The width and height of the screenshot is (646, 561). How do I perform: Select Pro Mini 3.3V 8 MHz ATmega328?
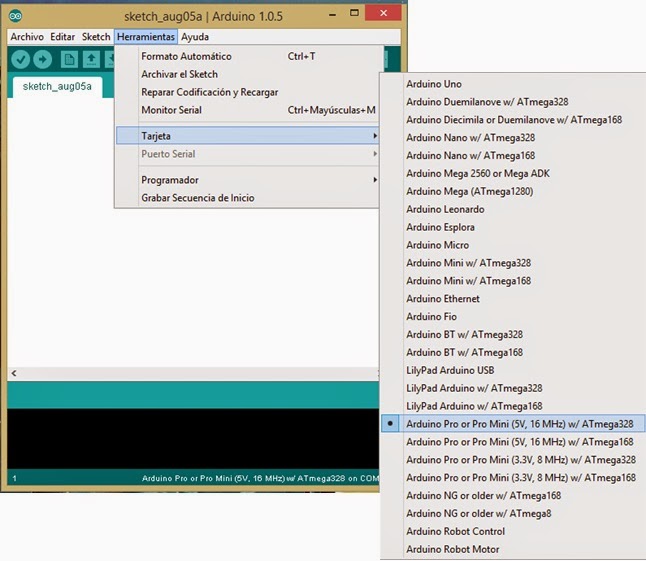click(x=513, y=460)
